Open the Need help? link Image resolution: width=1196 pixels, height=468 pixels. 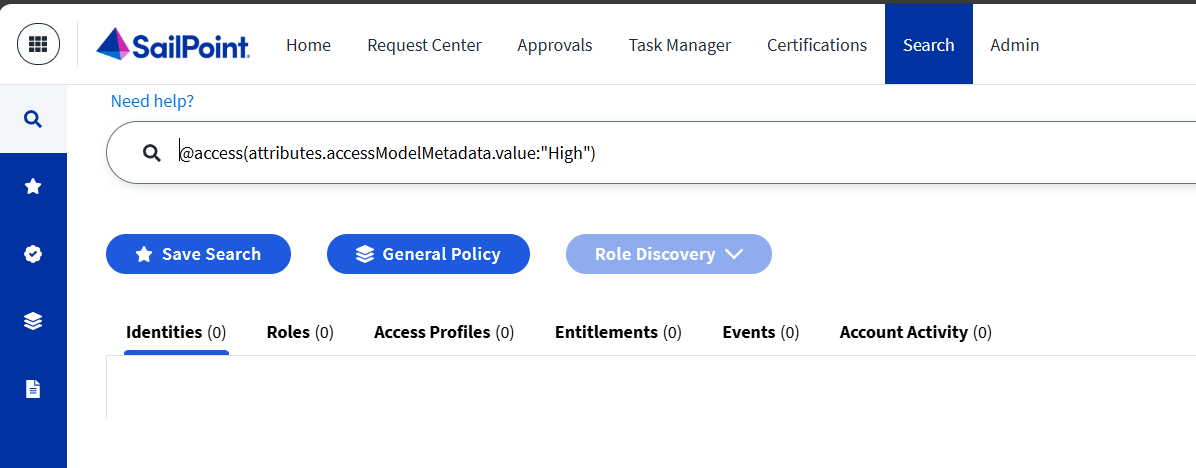[152, 101]
